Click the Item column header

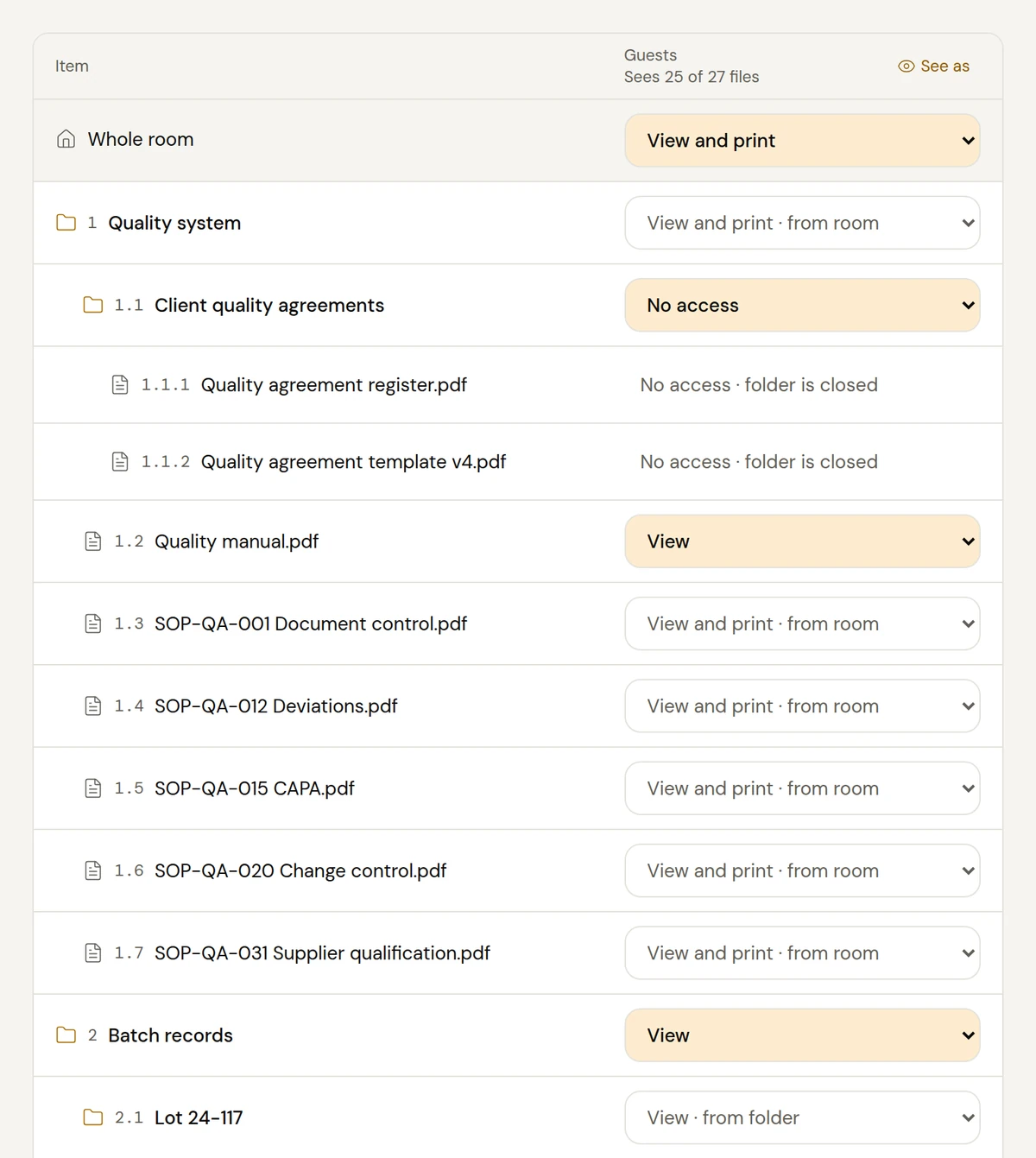click(x=72, y=66)
